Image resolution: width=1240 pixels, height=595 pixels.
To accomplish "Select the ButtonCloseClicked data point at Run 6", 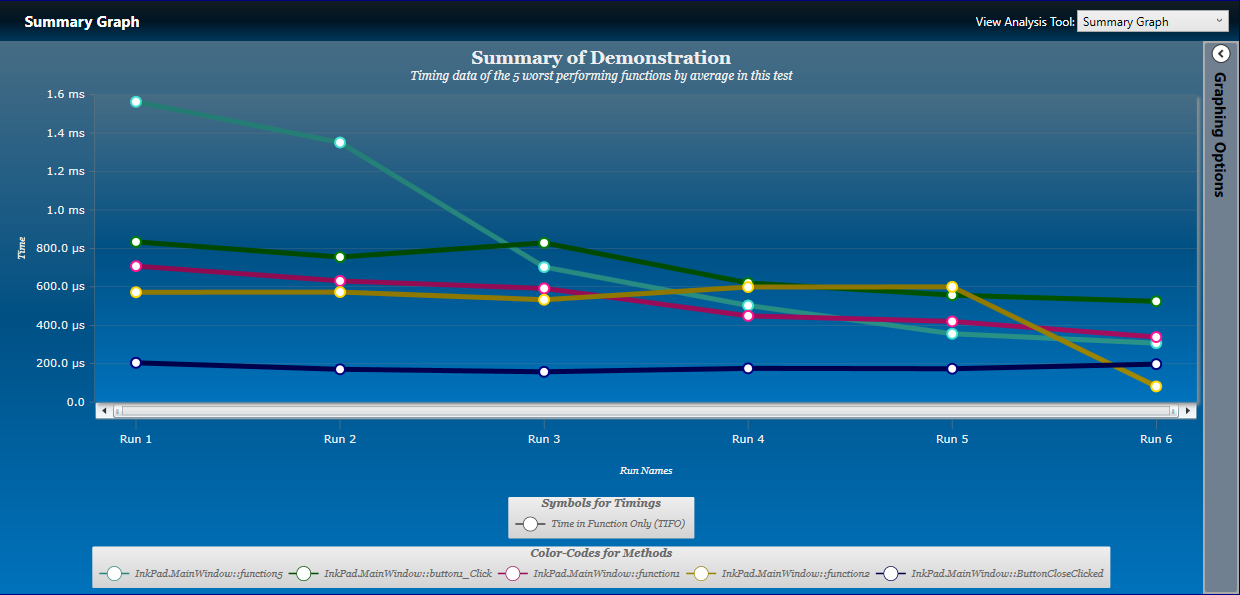I will pos(1156,364).
